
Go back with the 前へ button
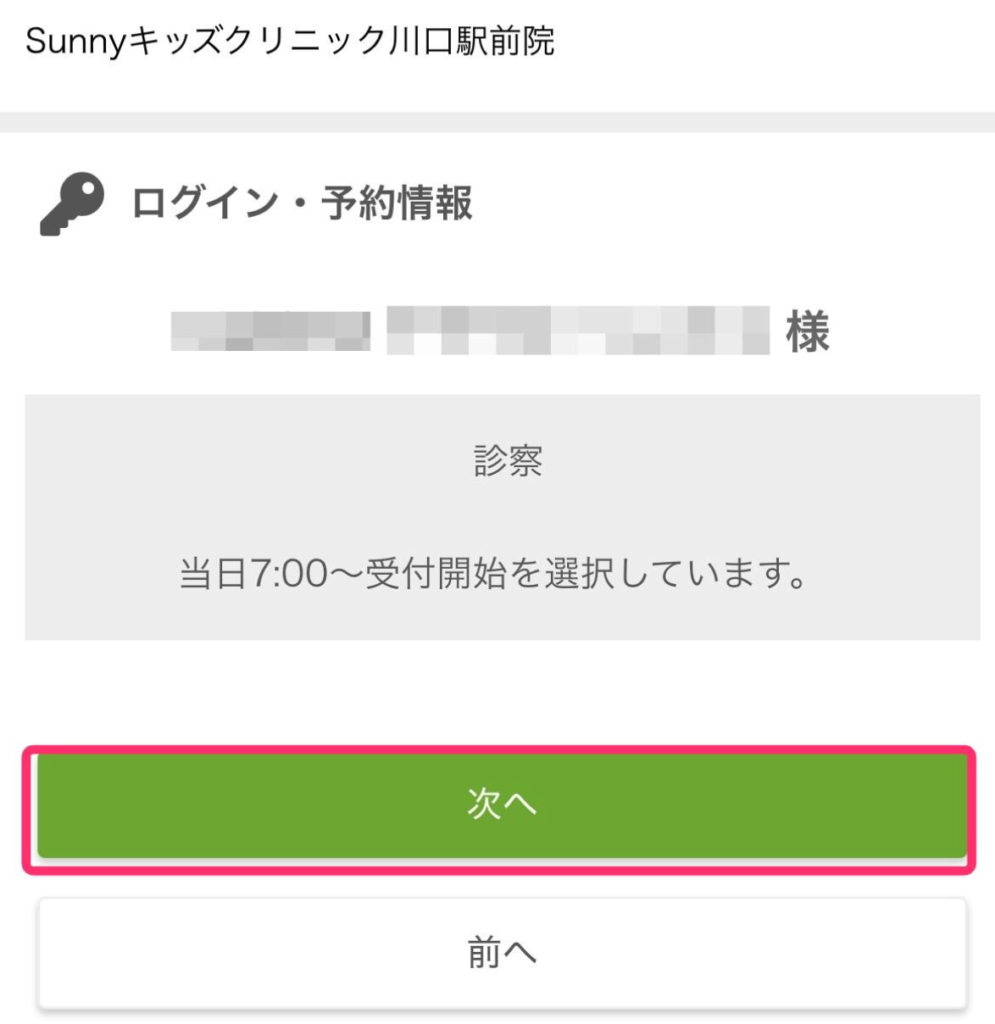pos(502,952)
